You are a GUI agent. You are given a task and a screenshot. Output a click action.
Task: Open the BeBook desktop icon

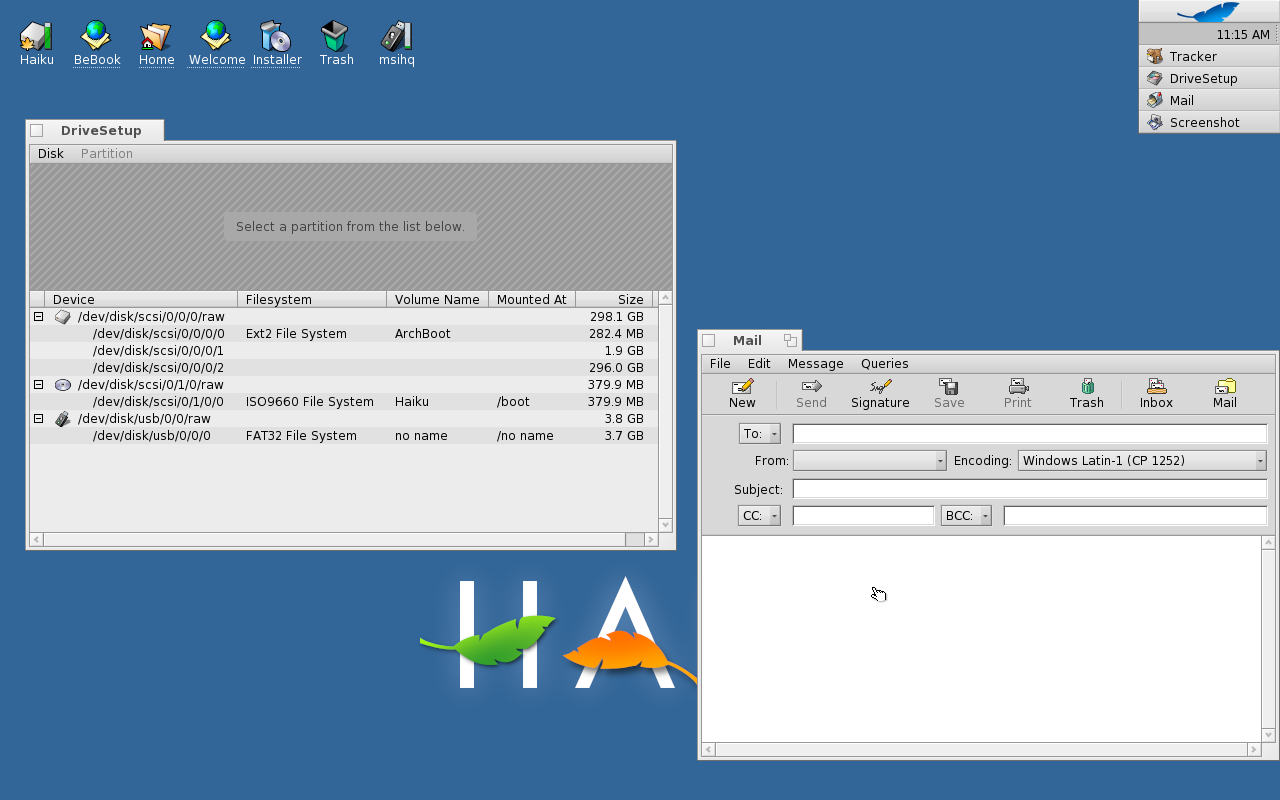tap(97, 44)
